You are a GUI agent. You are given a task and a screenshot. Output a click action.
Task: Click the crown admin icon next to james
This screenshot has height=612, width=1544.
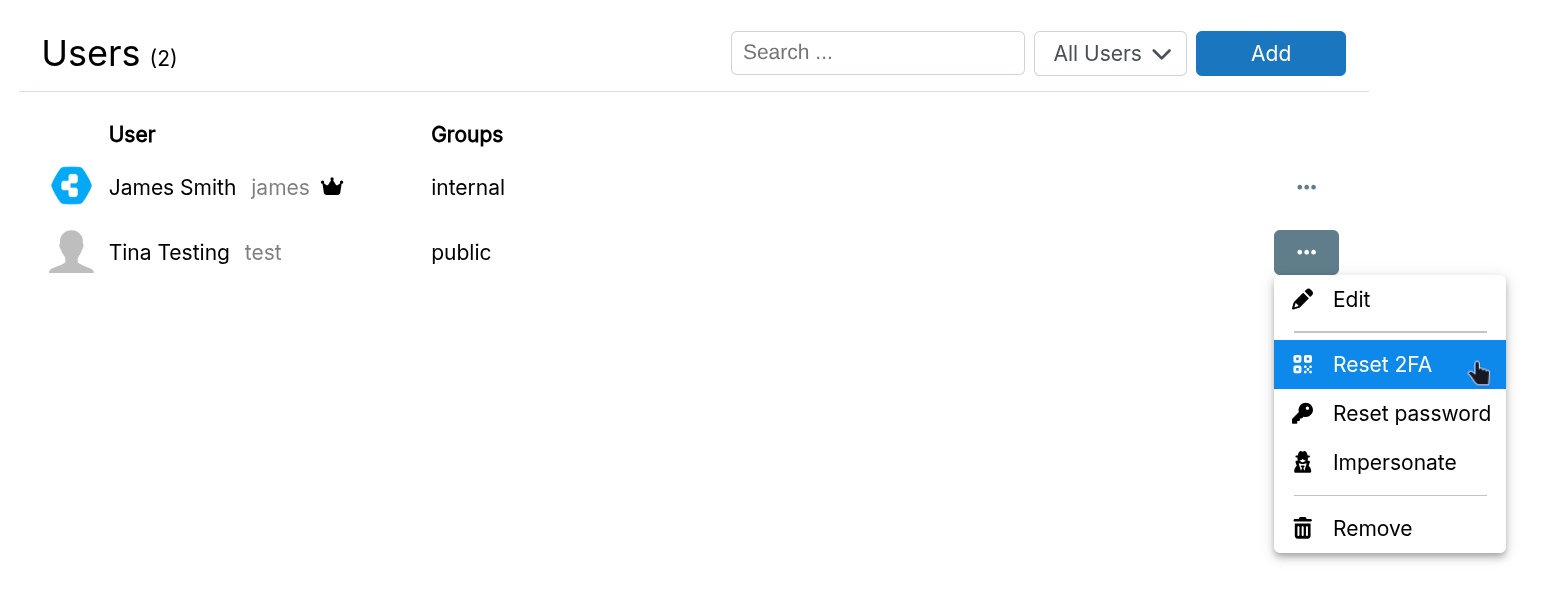pos(332,188)
